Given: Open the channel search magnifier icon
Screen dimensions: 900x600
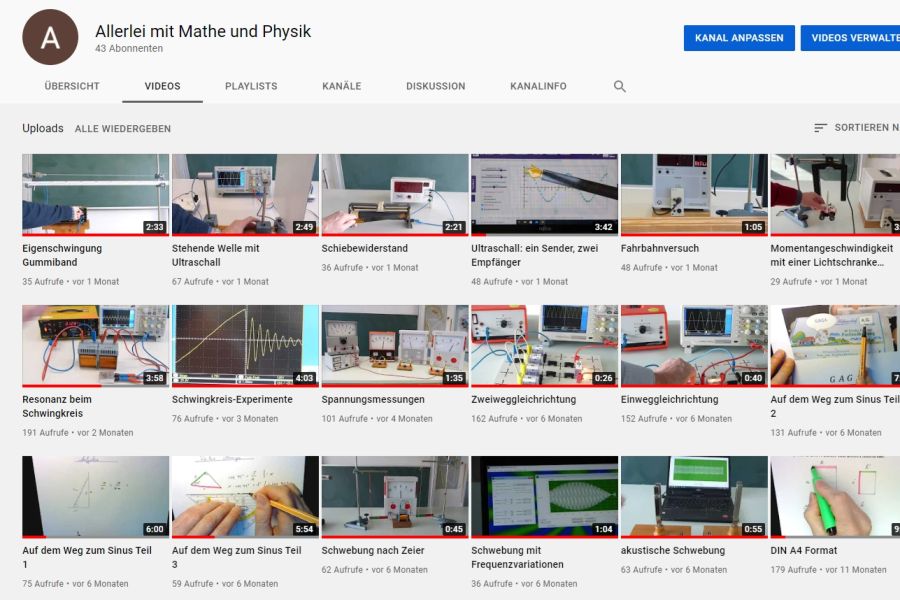Looking at the screenshot, I should [619, 86].
